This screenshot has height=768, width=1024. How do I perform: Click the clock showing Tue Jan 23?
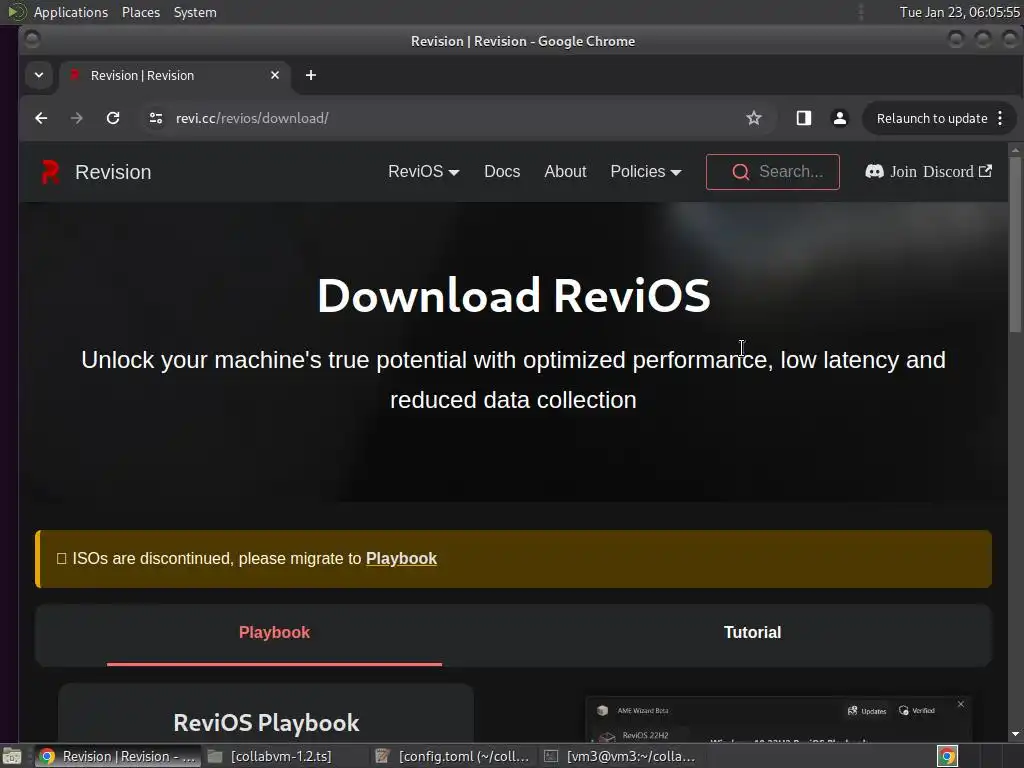point(959,12)
